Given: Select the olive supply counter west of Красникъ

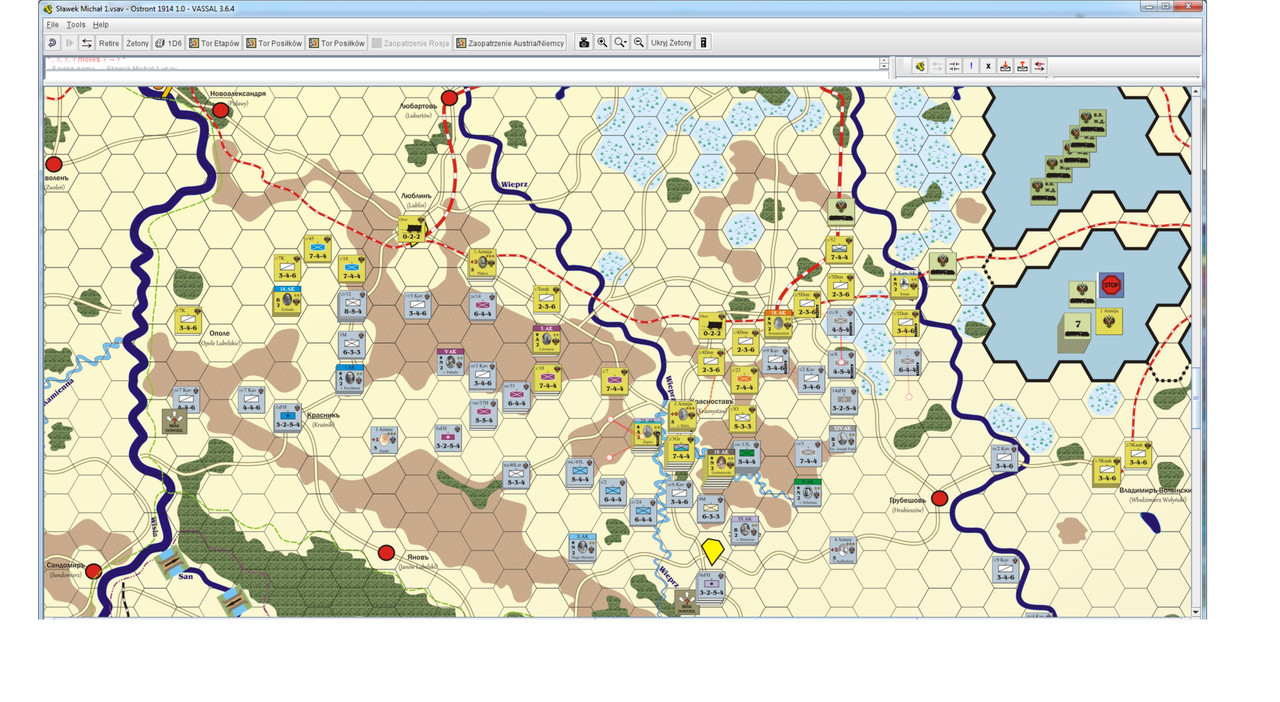Looking at the screenshot, I should pos(175,421).
